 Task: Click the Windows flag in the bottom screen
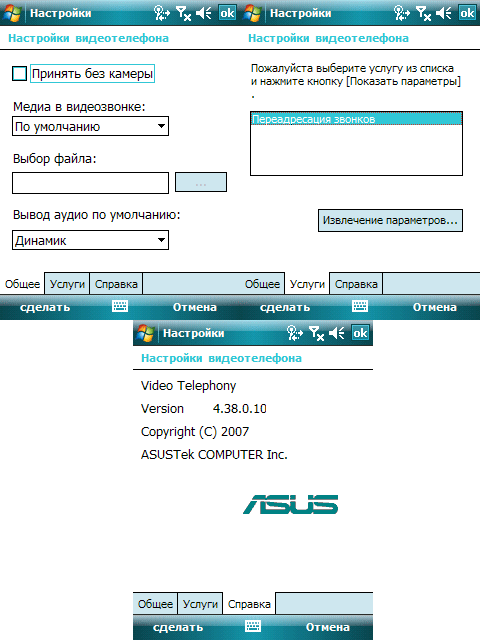(x=145, y=333)
